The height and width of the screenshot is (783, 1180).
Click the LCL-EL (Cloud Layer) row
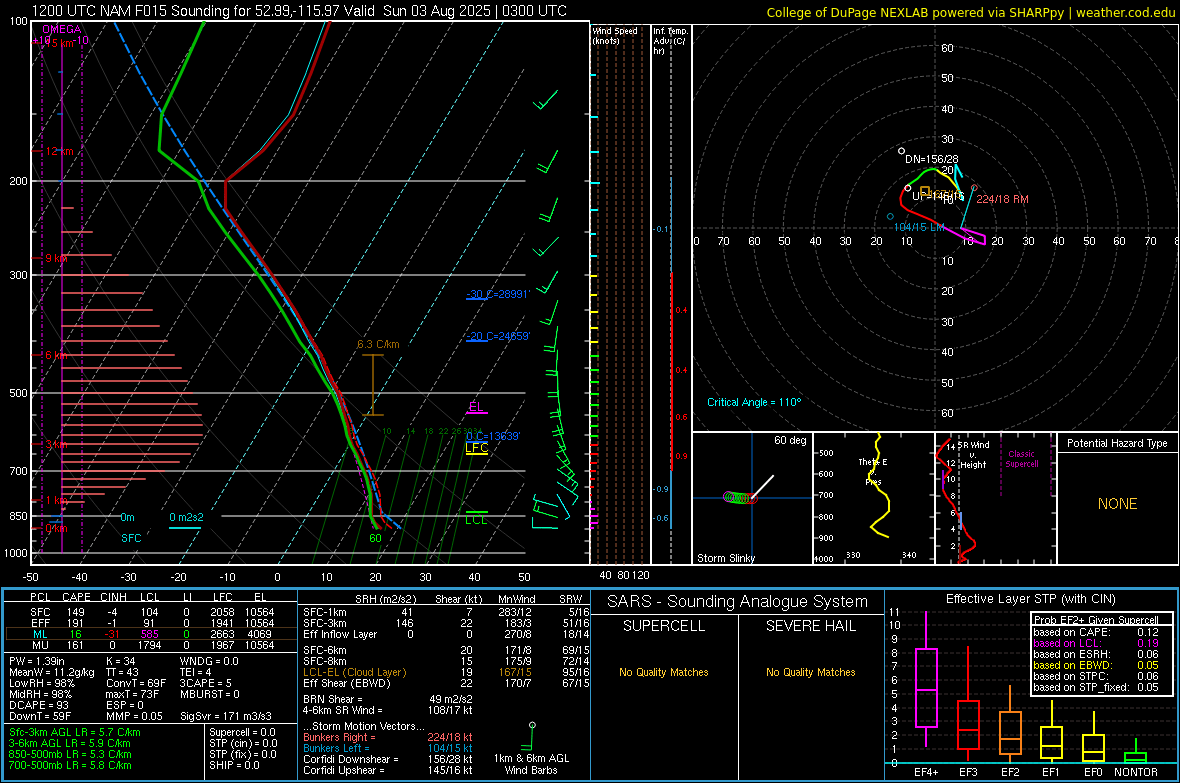pos(446,672)
